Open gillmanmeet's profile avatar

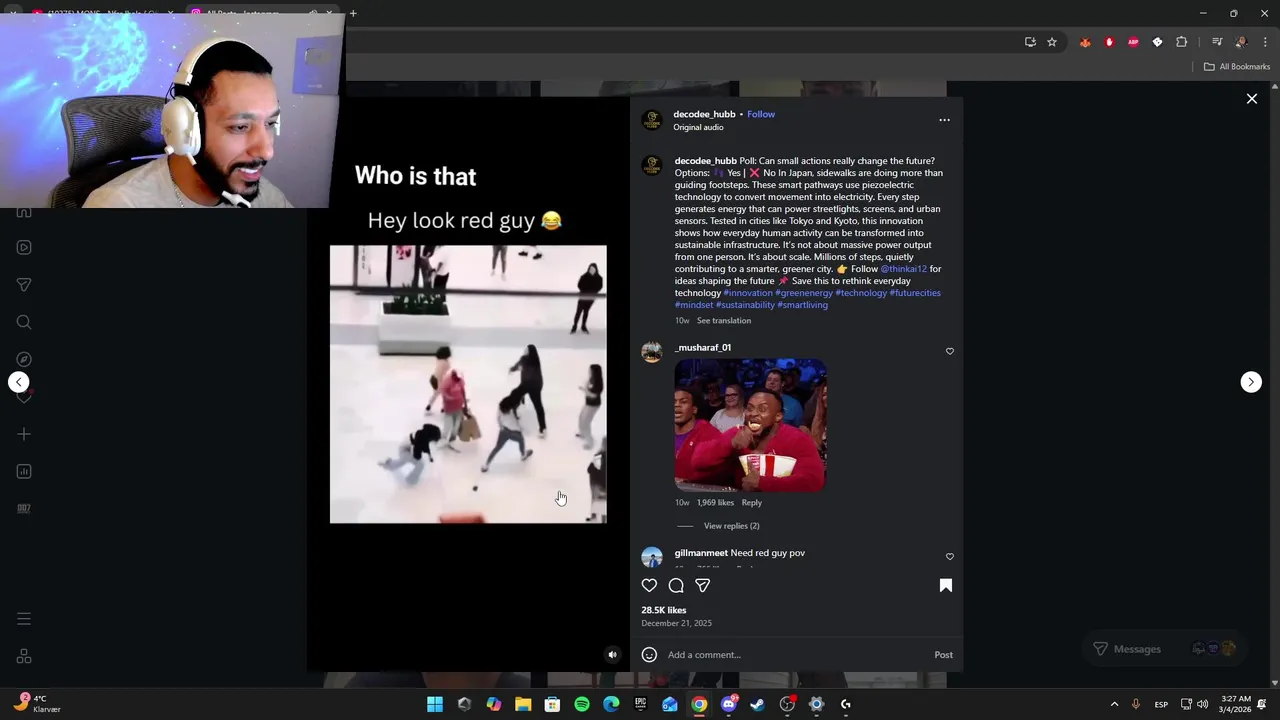point(652,557)
